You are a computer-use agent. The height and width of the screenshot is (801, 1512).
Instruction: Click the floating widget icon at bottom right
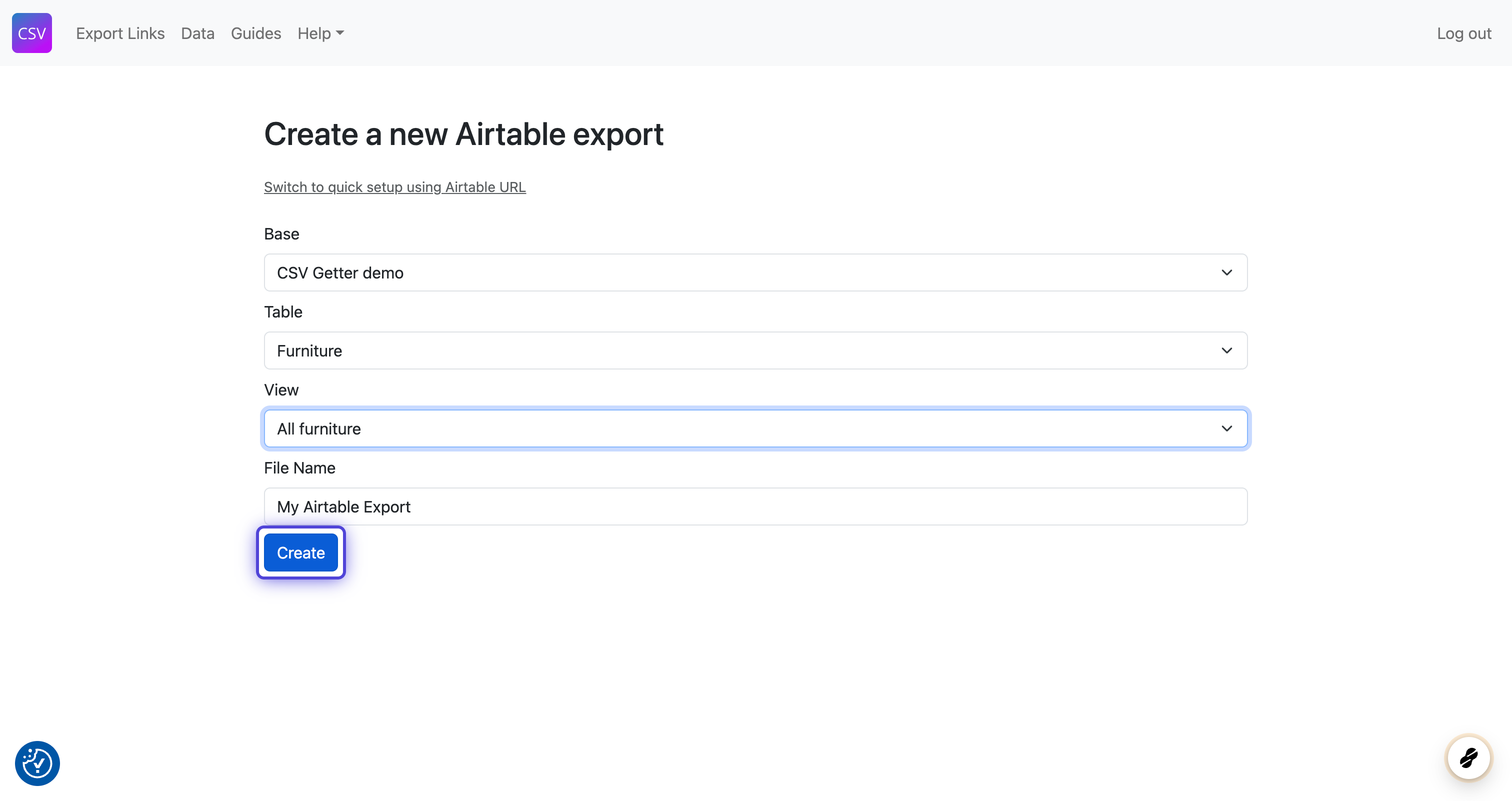click(1468, 757)
